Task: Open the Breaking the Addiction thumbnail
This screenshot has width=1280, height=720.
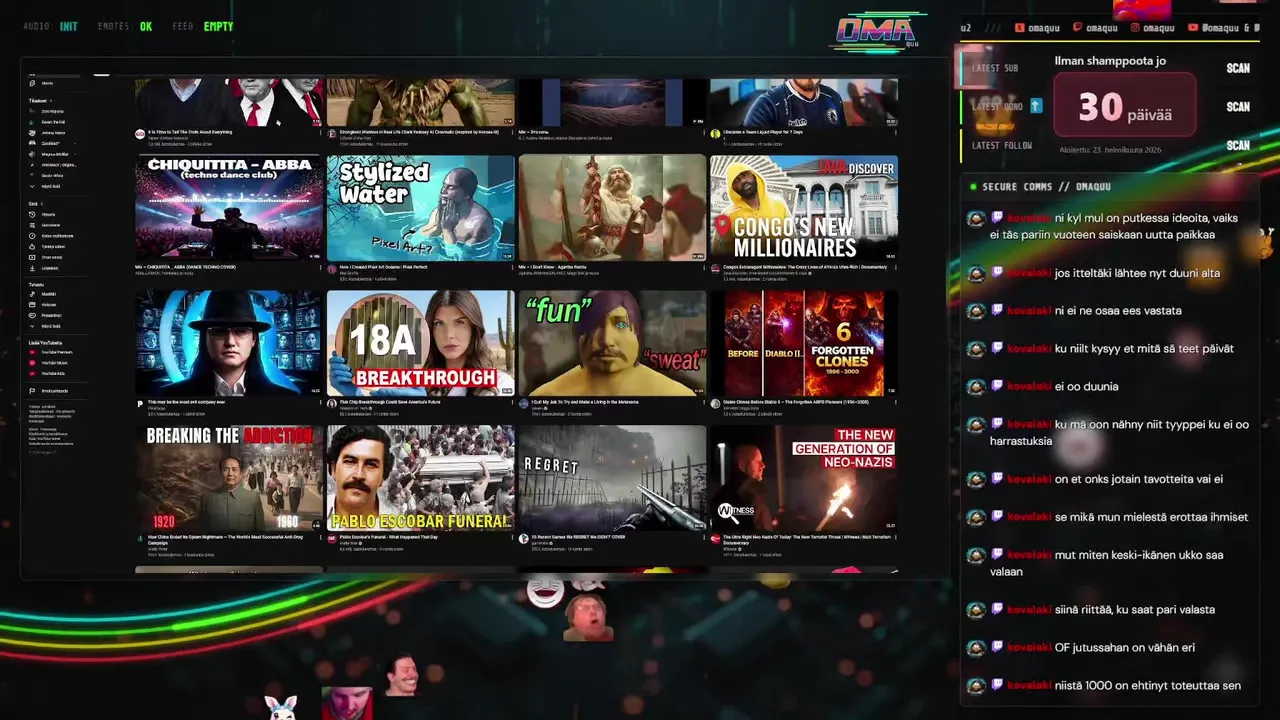Action: [229, 478]
